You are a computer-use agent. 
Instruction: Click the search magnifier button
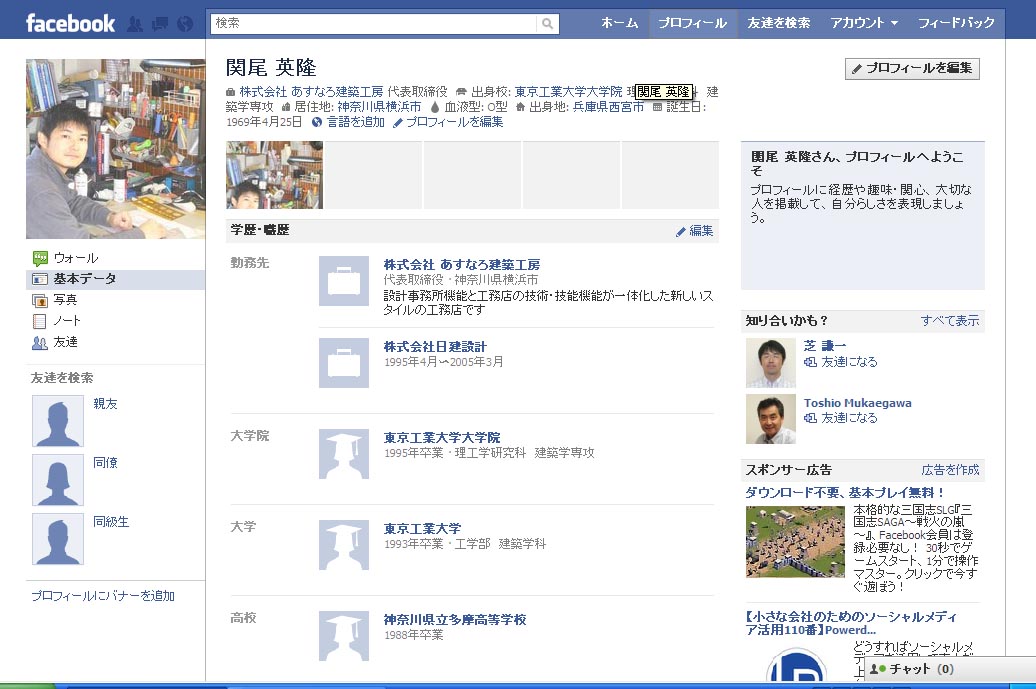[548, 24]
